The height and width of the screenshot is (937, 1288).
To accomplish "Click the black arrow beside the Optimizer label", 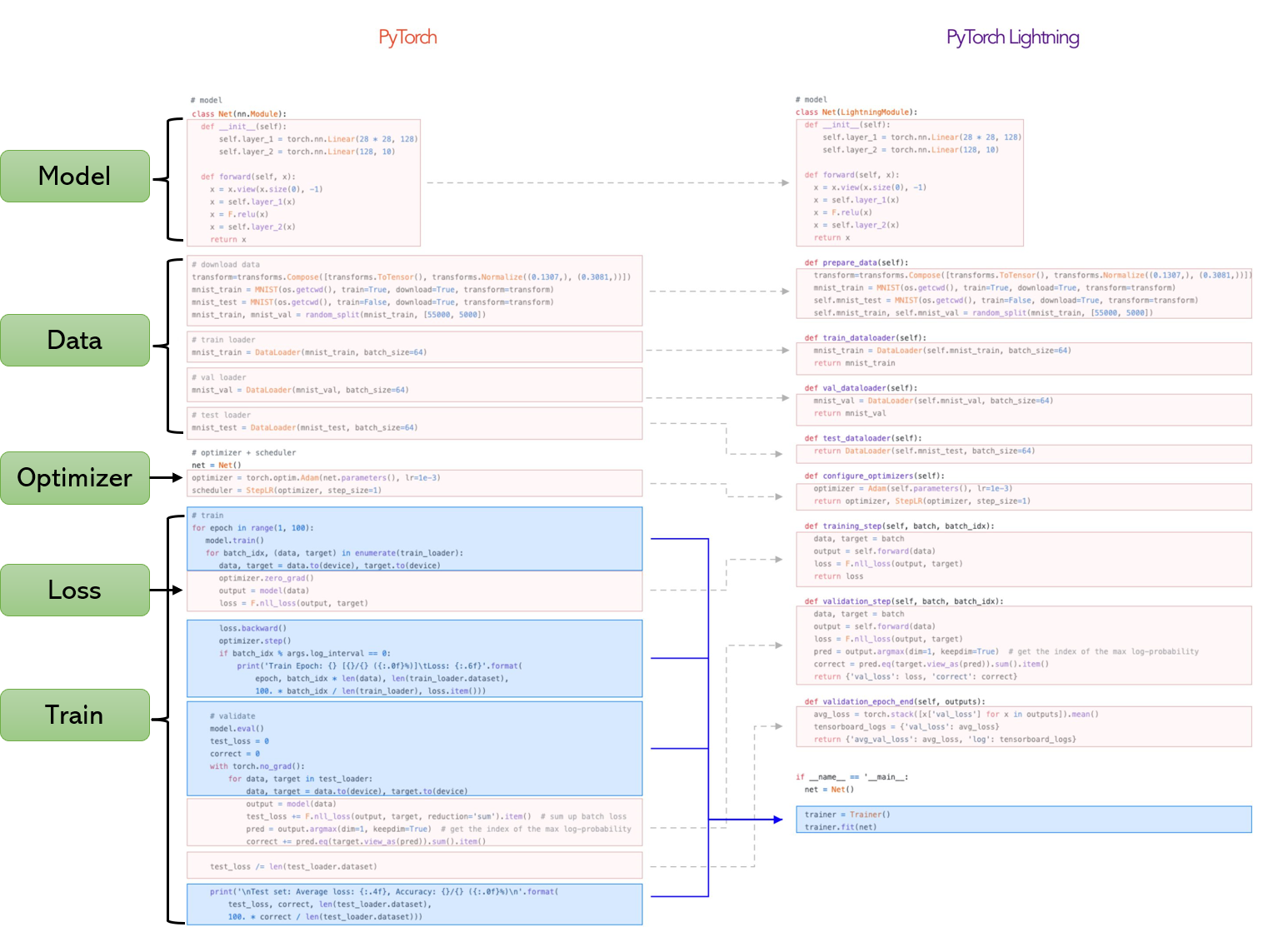I will point(173,477).
